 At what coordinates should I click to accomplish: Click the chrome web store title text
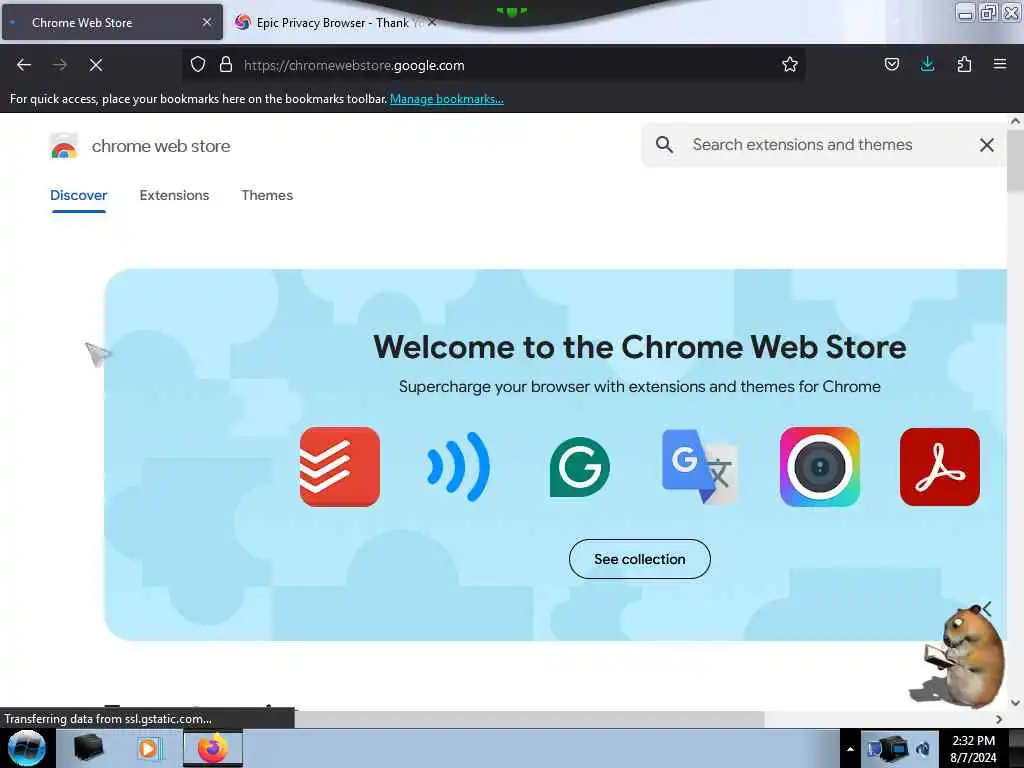(x=161, y=146)
